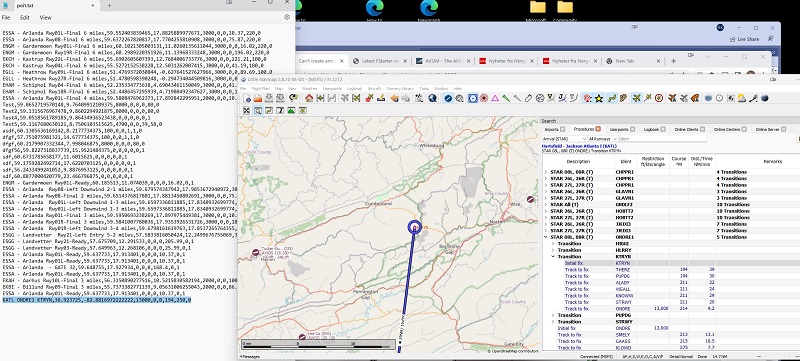The image size is (800, 361).
Task: Click the Go Home house icon
Action: click(x=309, y=98)
